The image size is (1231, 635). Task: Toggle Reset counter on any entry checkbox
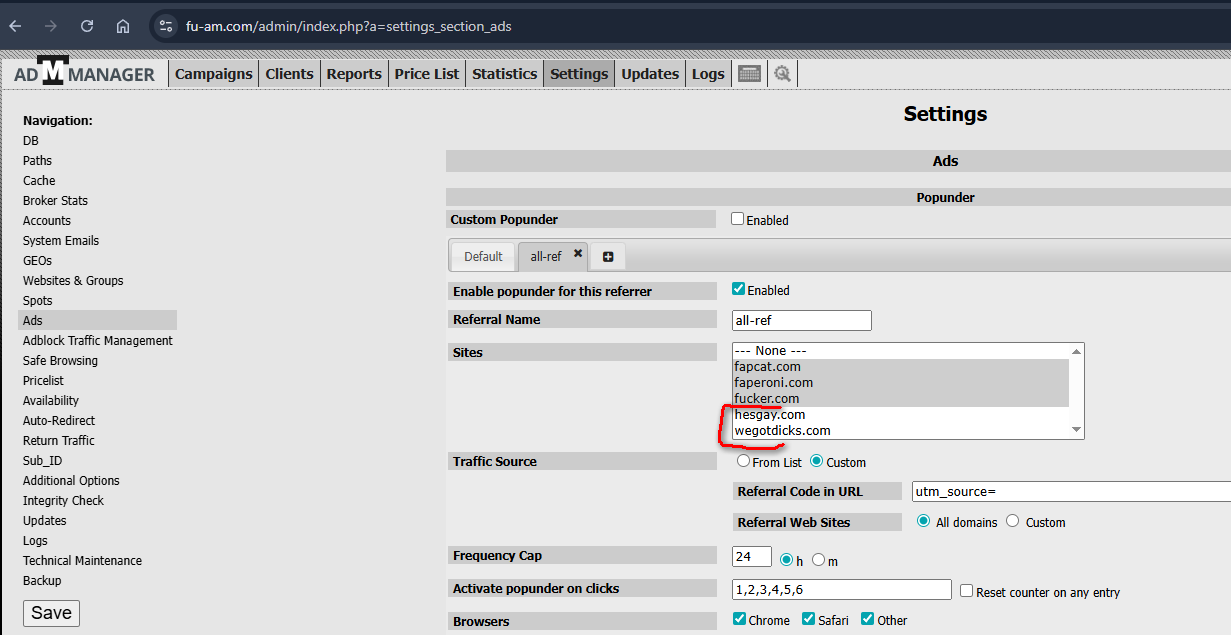tap(966, 591)
